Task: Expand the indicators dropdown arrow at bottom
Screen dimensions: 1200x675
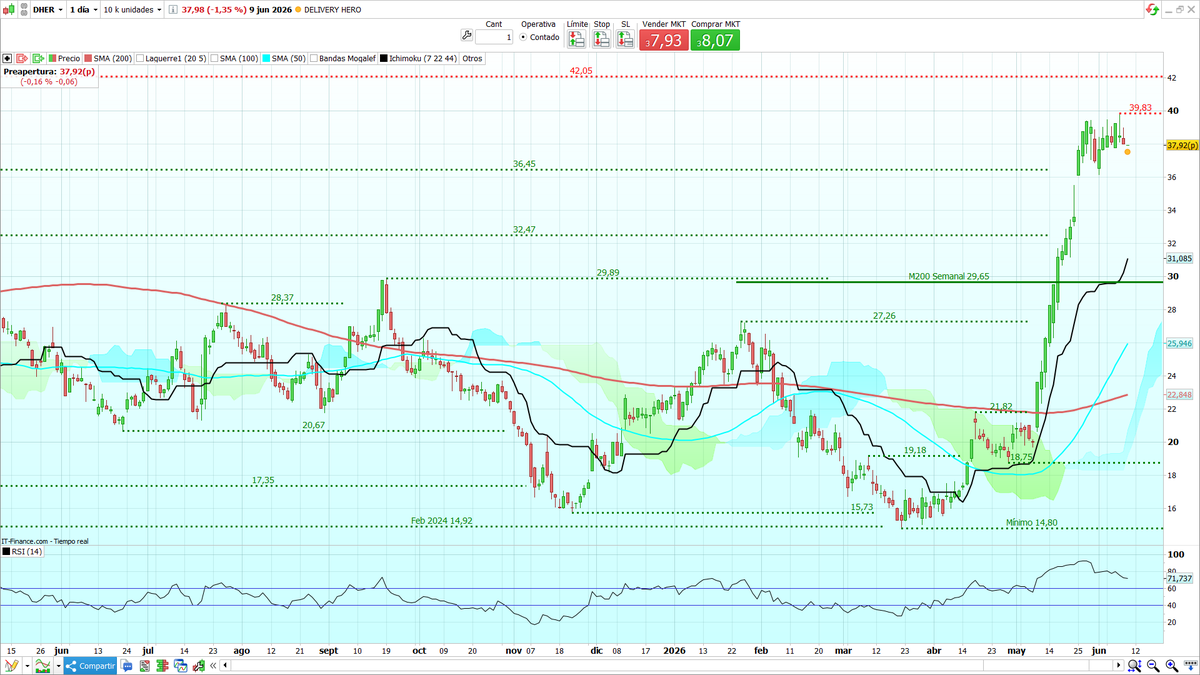Action: coord(59,665)
